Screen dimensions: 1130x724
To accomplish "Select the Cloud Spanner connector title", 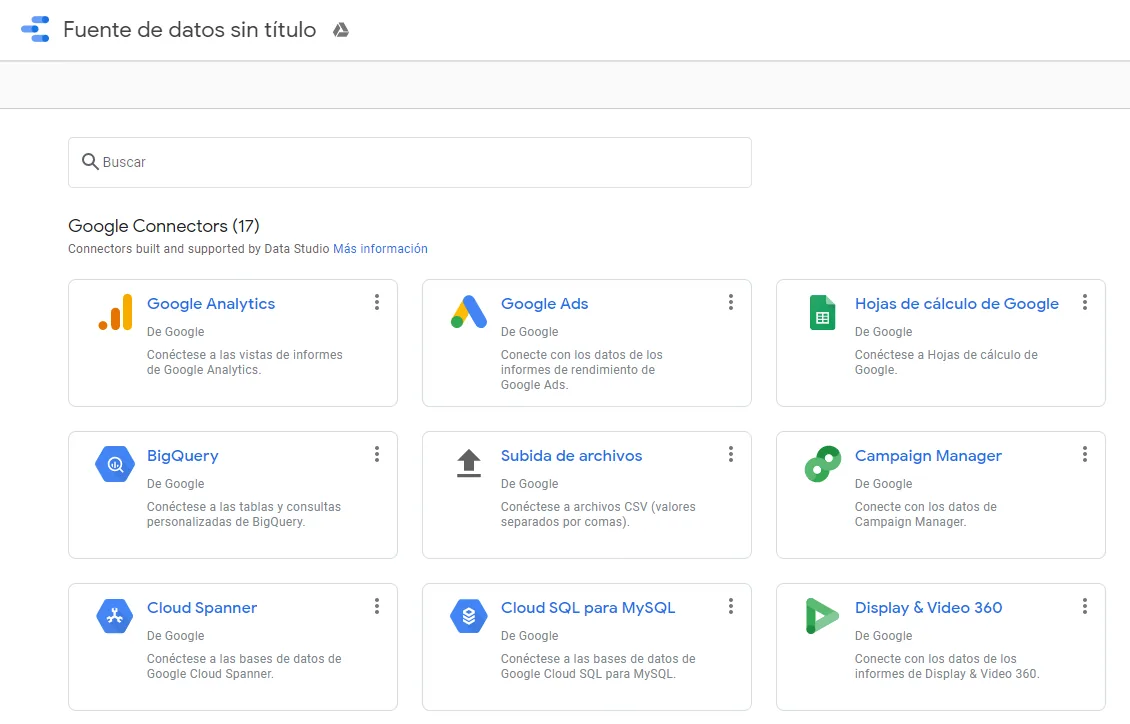I will tap(202, 608).
